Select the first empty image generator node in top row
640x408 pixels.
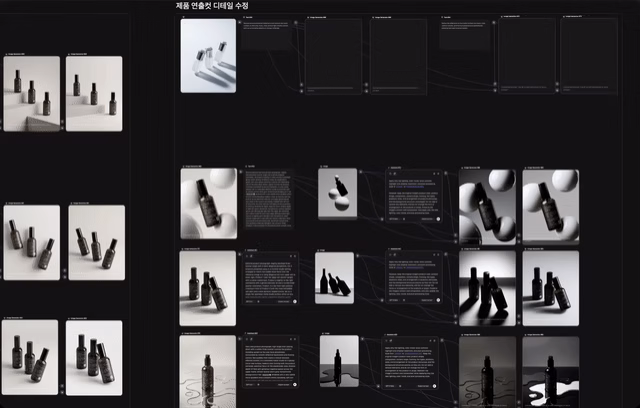[x=333, y=56]
